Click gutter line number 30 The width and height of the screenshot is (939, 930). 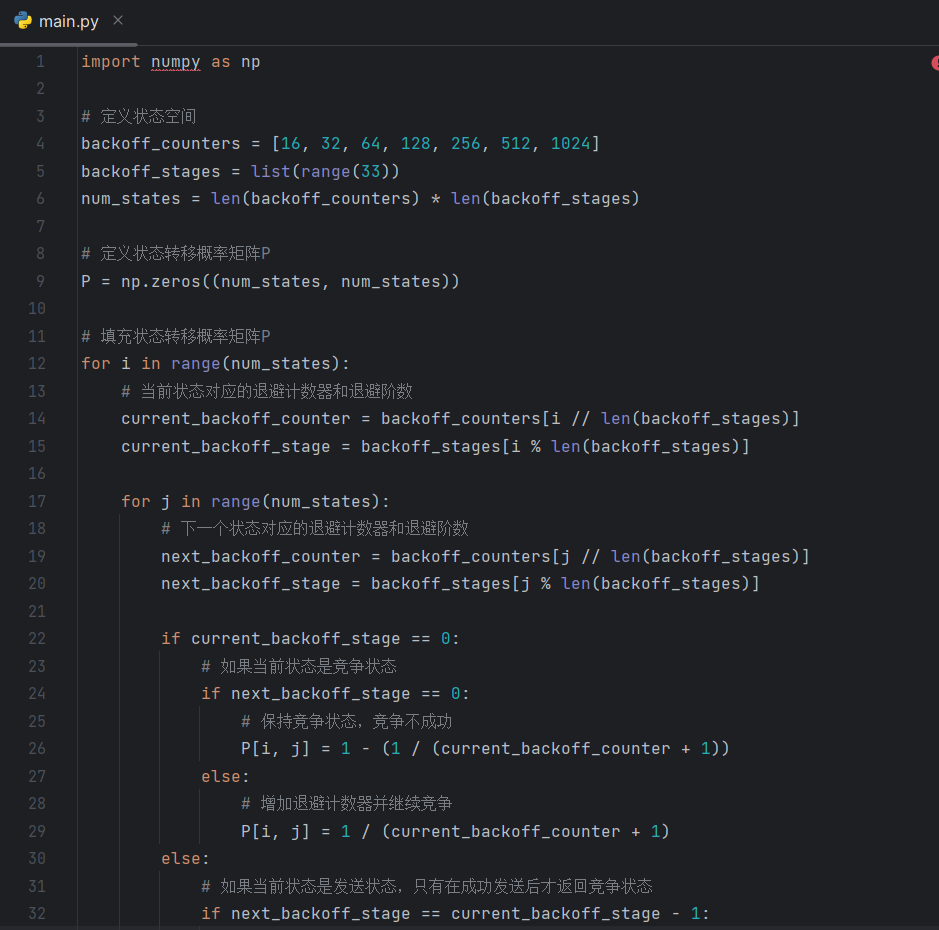point(37,859)
